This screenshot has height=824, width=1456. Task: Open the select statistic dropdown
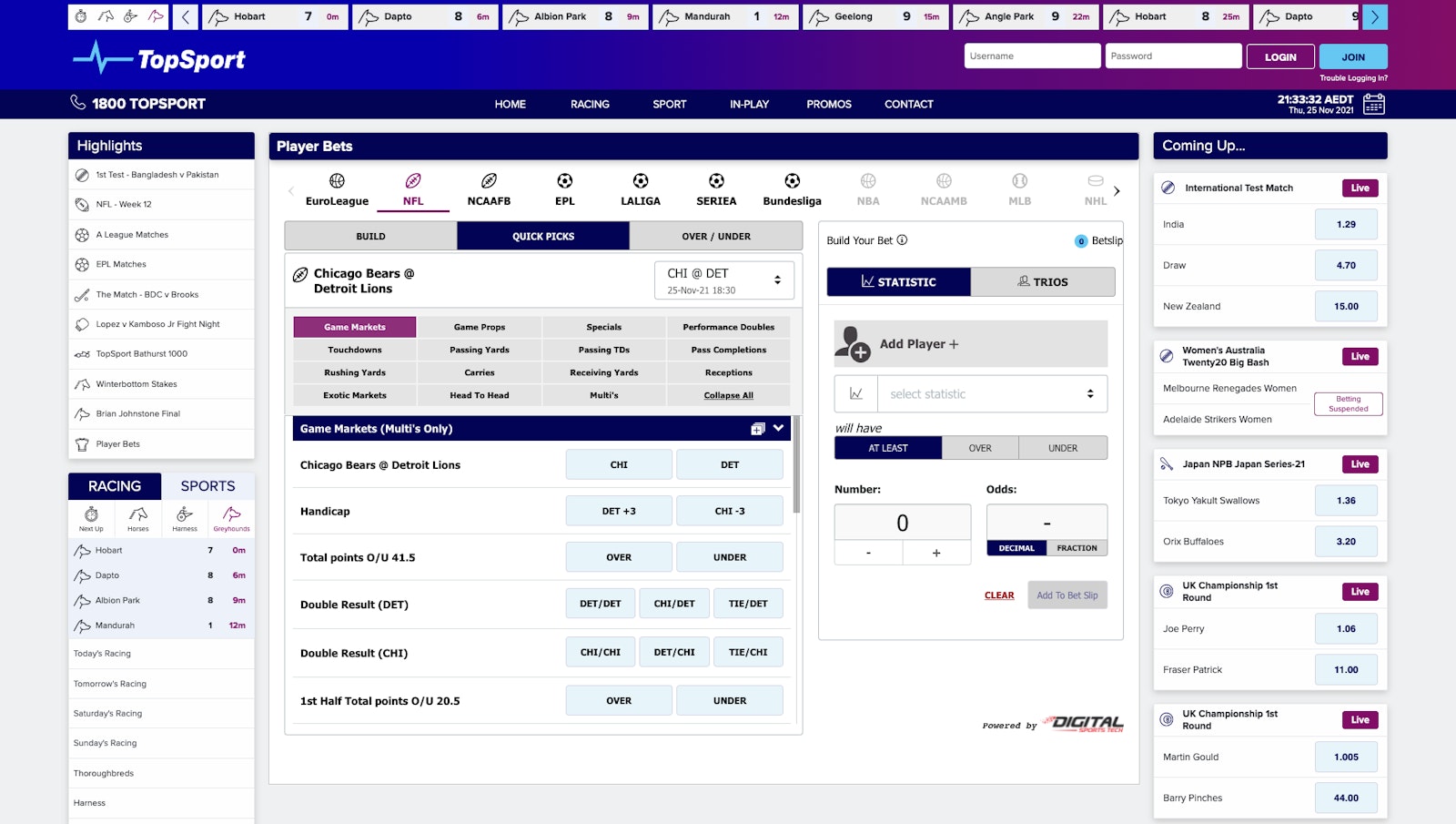(x=994, y=393)
